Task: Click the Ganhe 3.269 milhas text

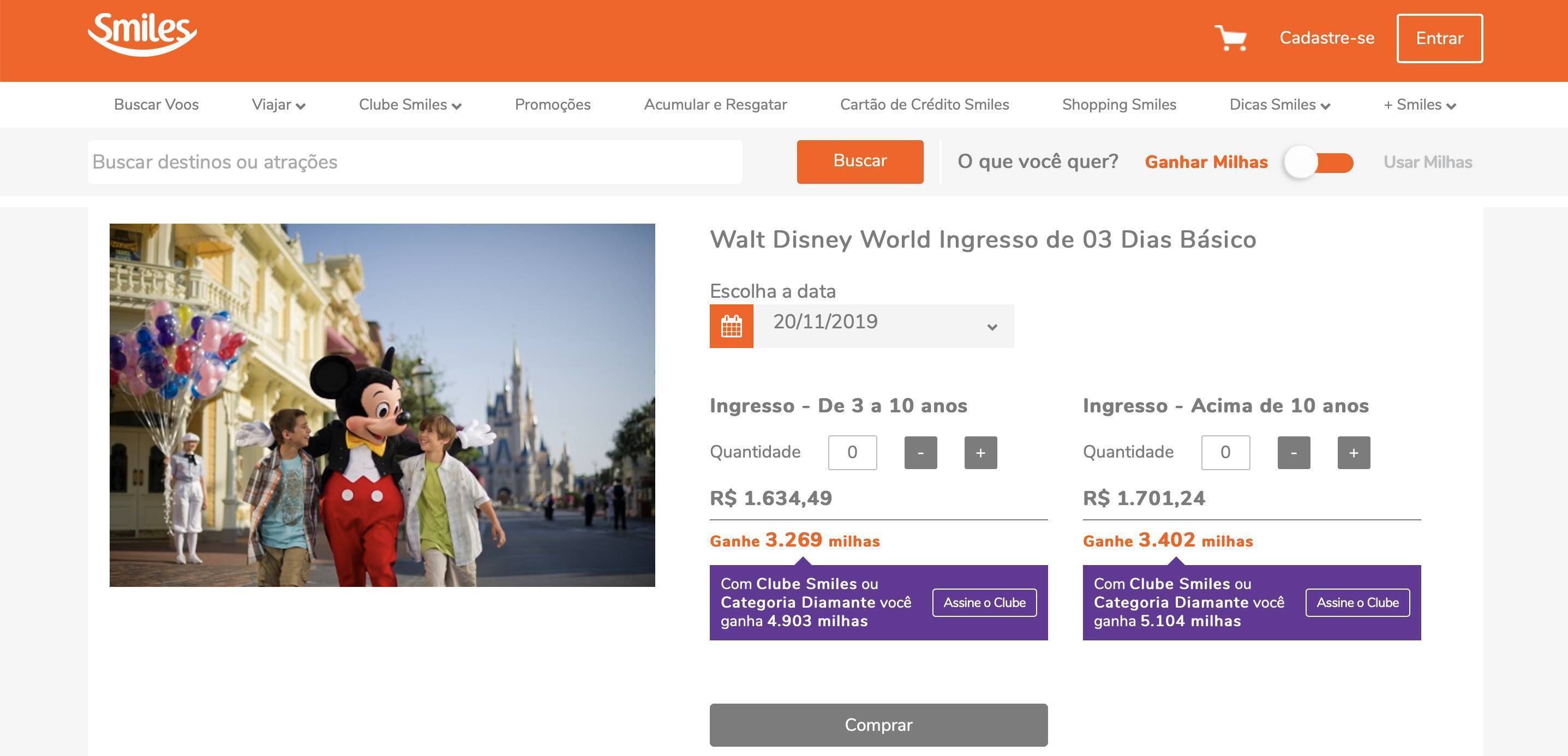Action: pos(794,540)
